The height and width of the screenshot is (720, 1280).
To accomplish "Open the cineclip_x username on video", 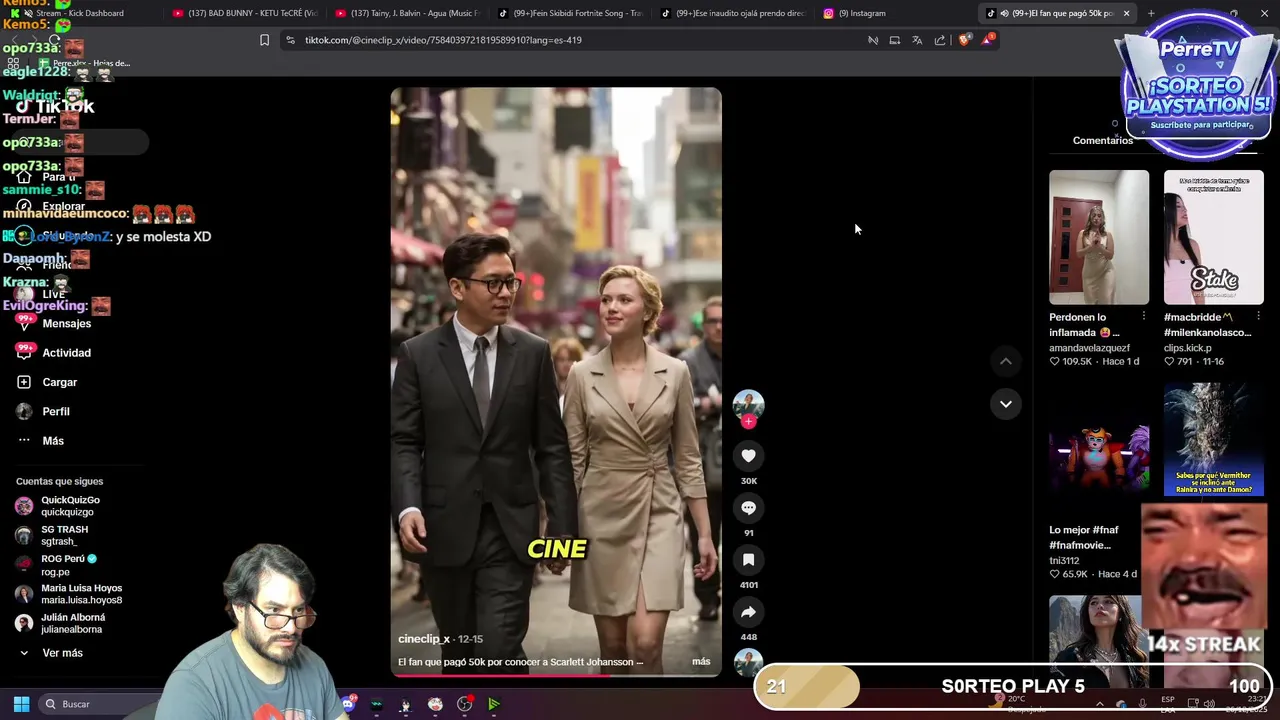I will (424, 639).
